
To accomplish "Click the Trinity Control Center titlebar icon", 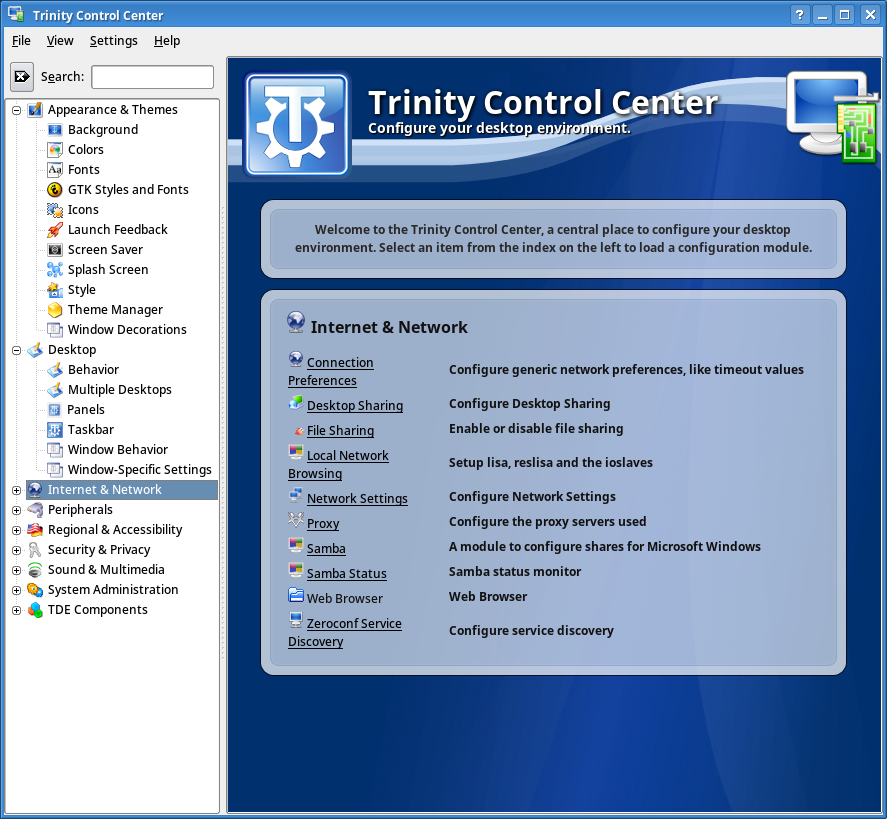I will 16,14.
